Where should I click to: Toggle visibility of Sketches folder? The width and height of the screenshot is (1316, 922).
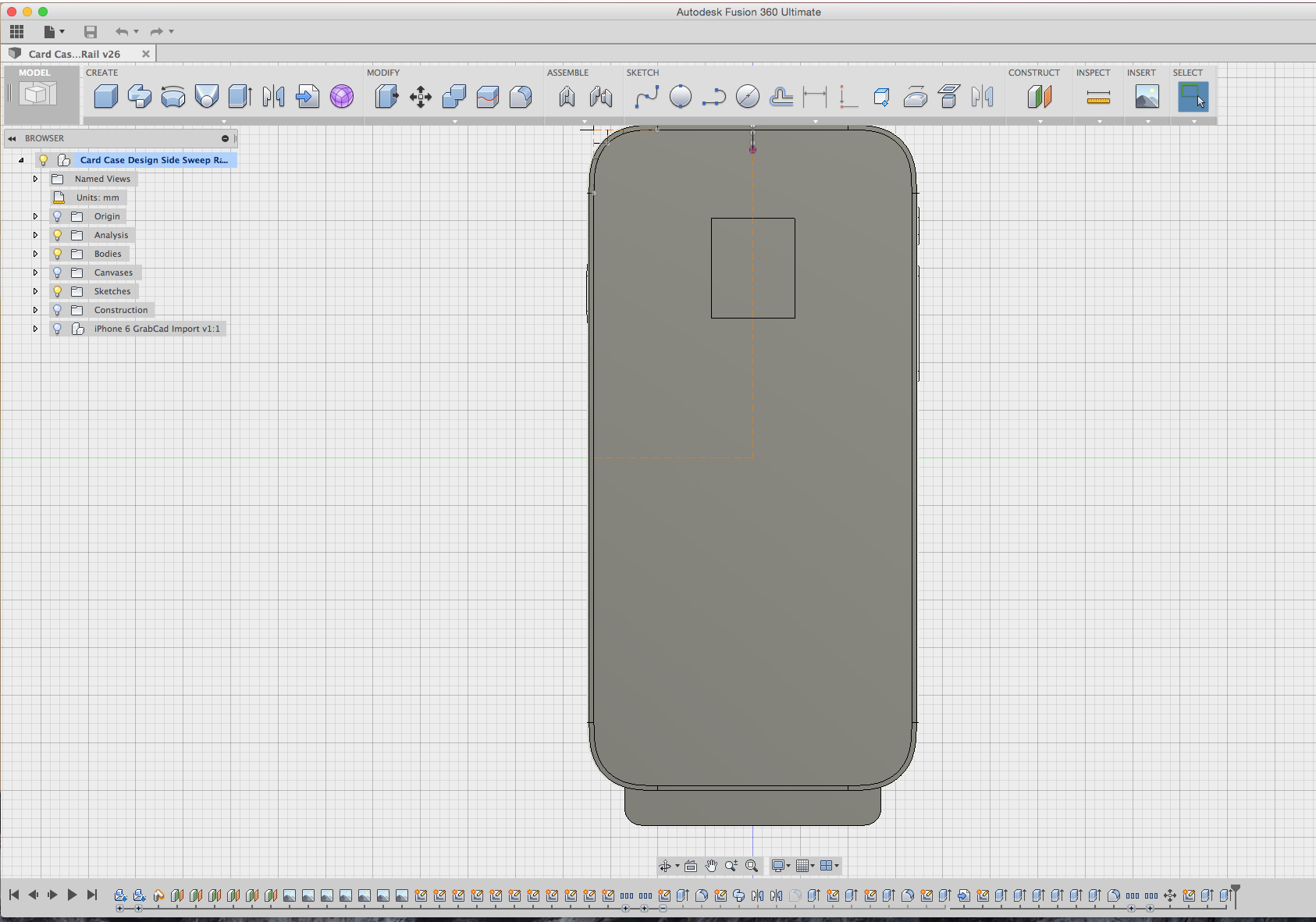57,291
